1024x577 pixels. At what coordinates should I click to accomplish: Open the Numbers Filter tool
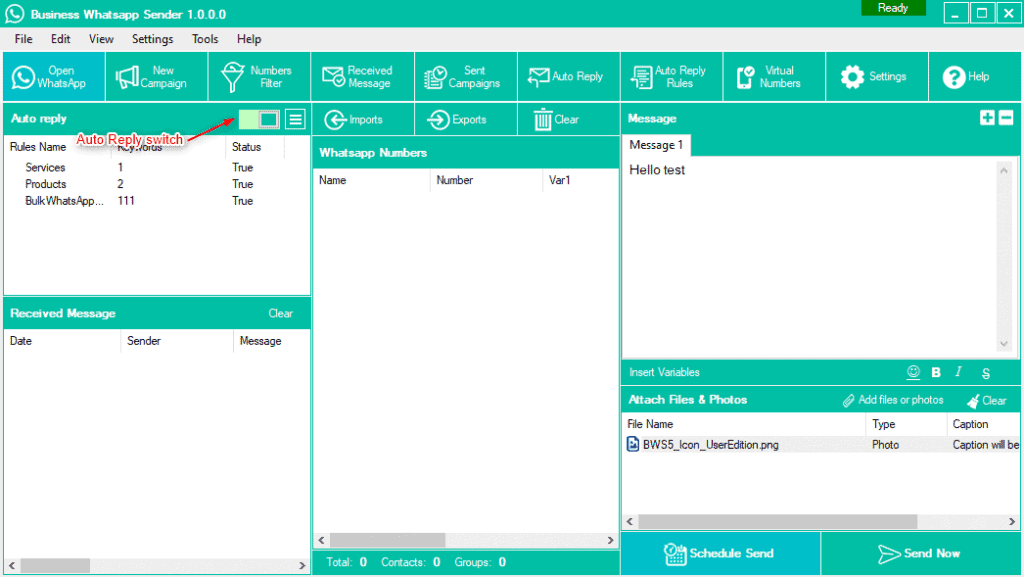(258, 77)
